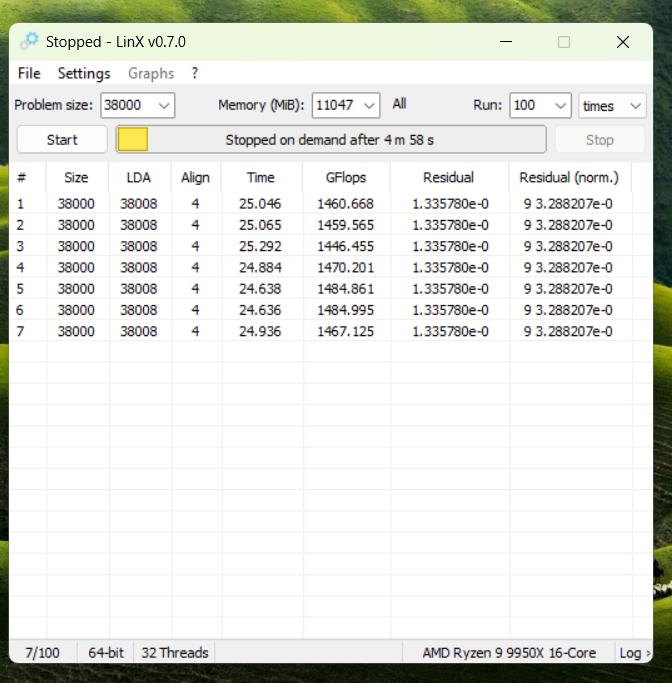Click the yellow progress bar segment

(x=133, y=140)
